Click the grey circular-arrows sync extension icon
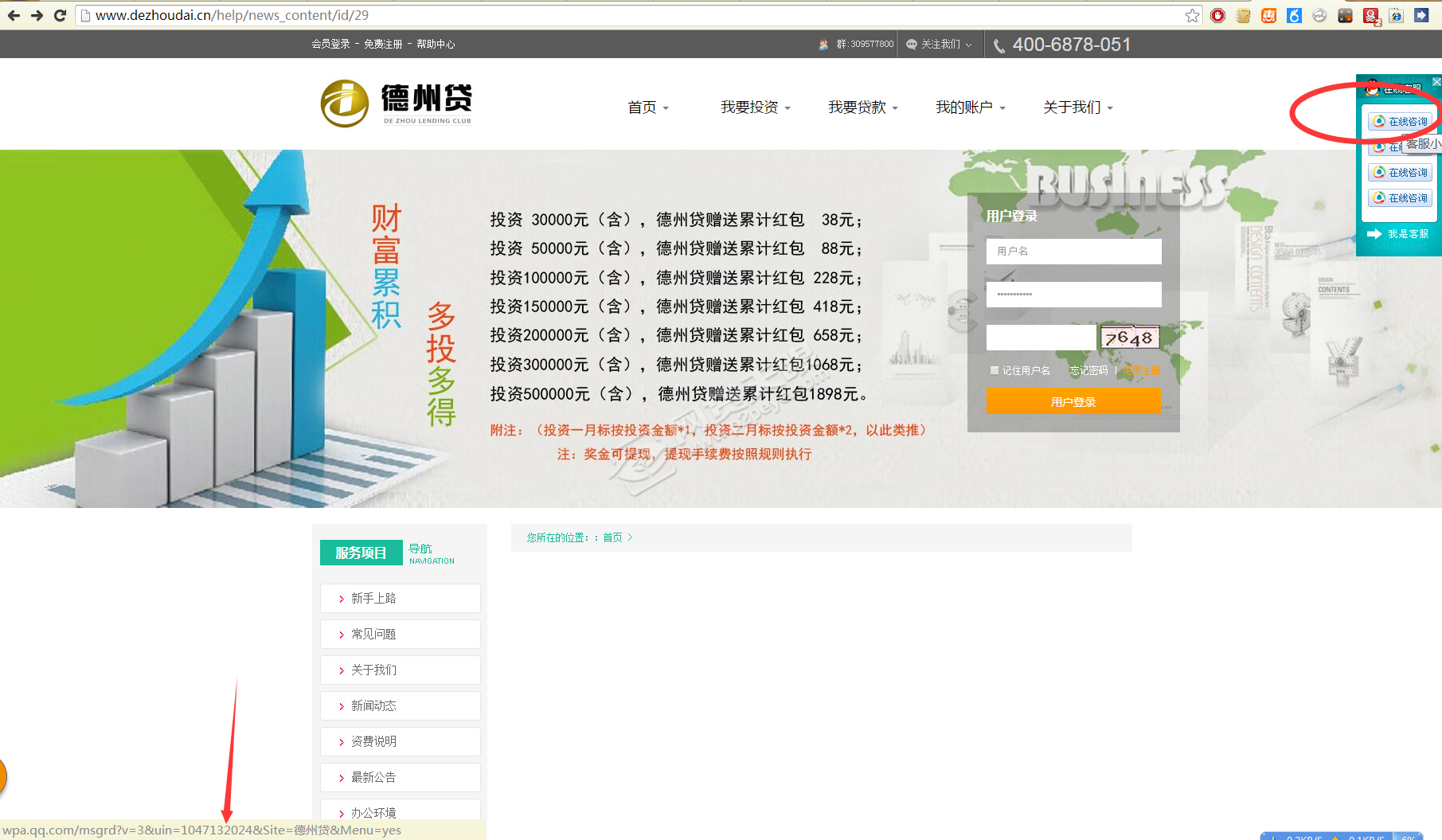 [1319, 15]
